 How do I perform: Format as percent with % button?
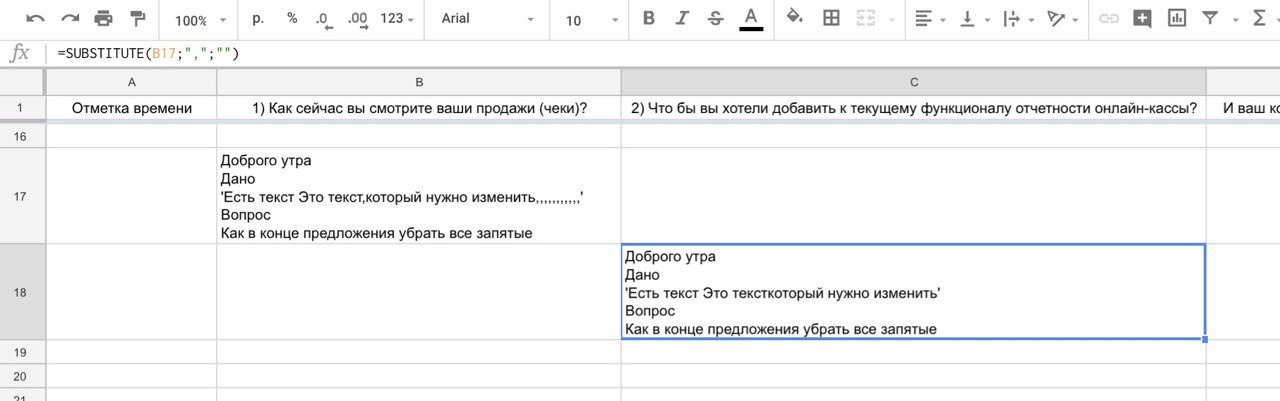292,18
